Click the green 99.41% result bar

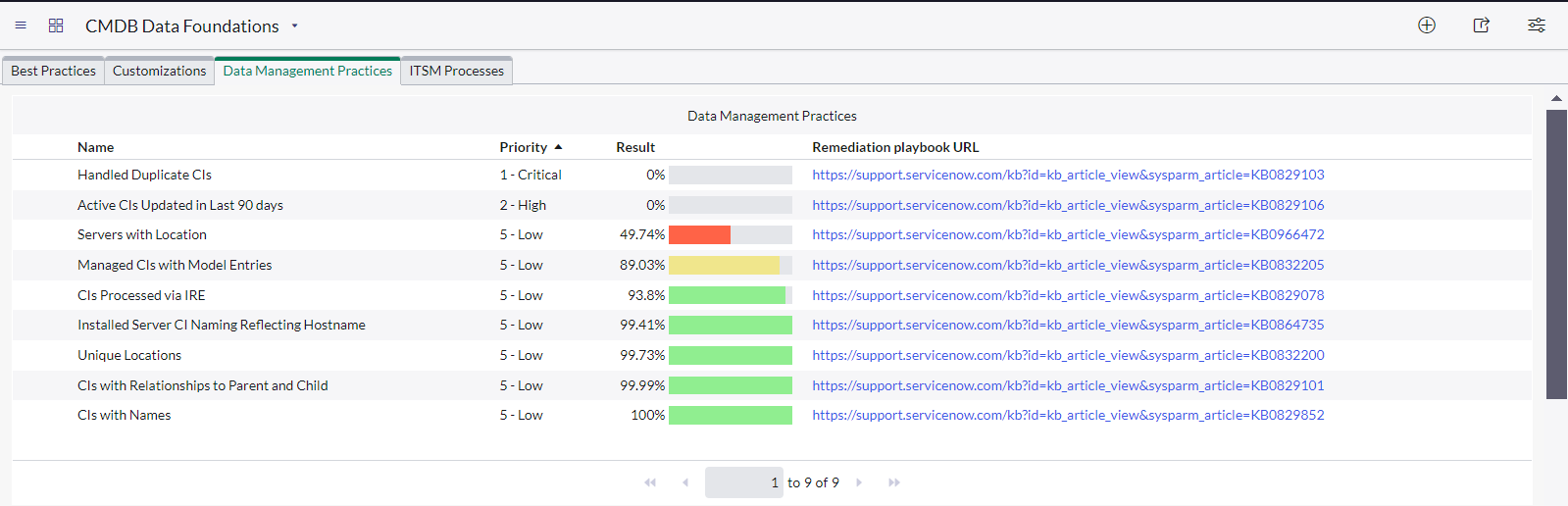point(731,325)
